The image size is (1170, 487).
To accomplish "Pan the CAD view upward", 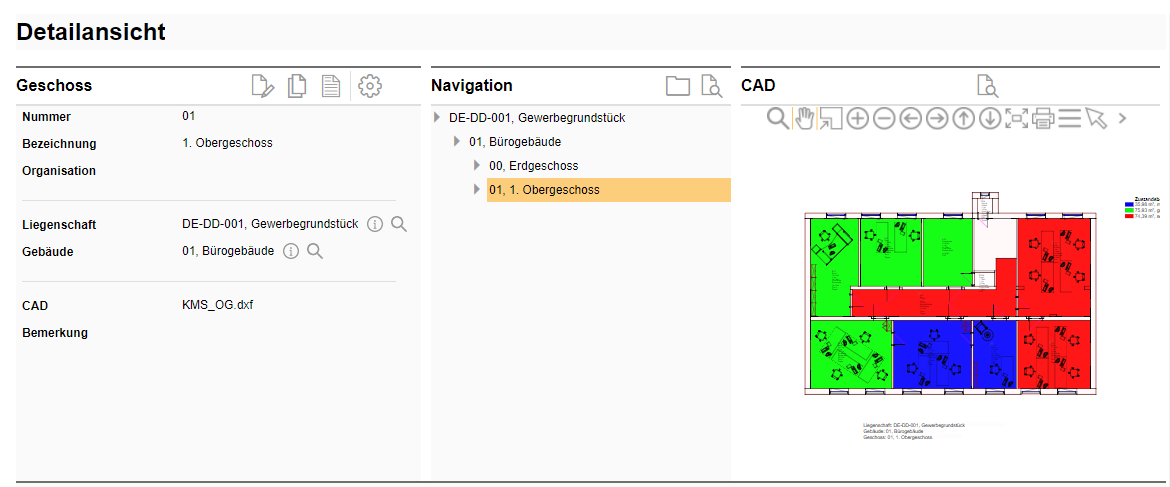I will pos(963,118).
